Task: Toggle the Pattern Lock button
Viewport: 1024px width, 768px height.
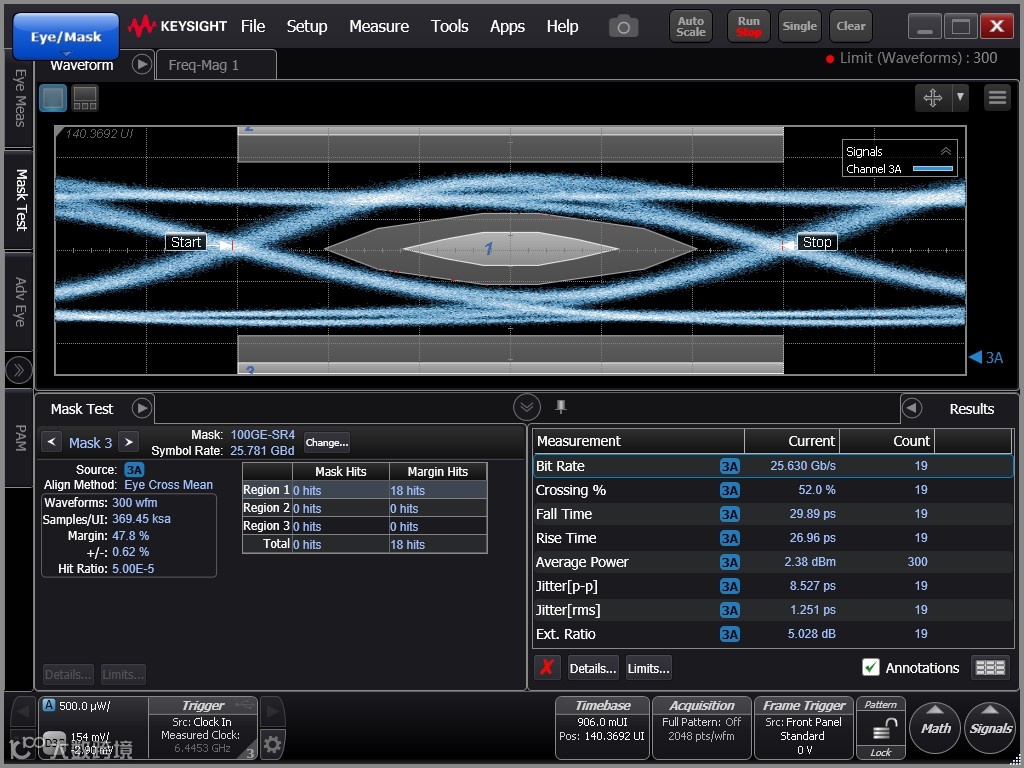Action: [880, 729]
